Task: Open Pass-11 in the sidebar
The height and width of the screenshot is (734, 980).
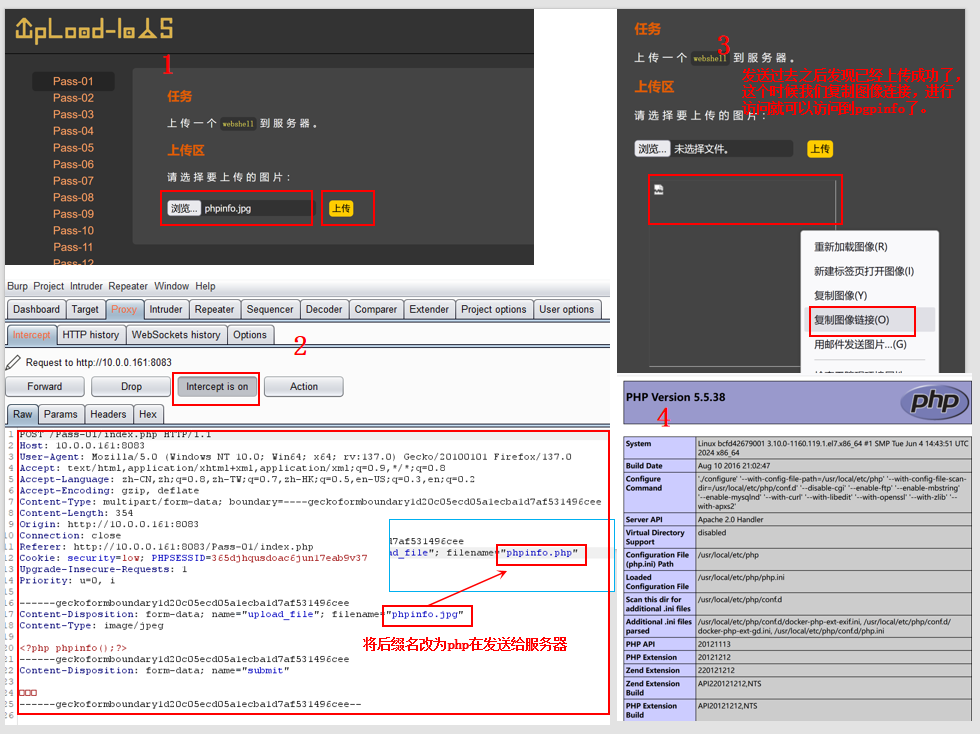Action: point(73,247)
